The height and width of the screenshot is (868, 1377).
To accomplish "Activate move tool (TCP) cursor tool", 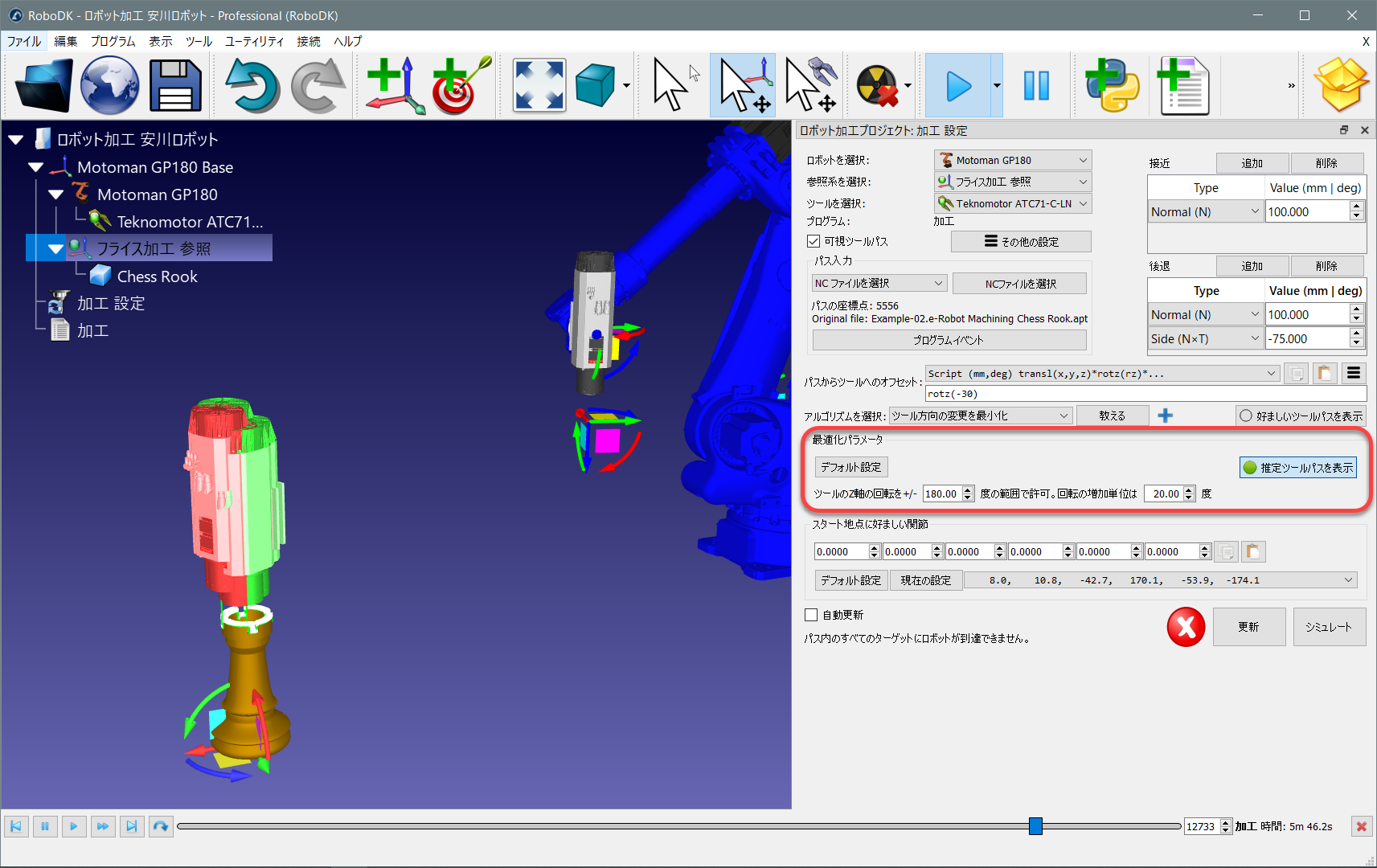I will [811, 85].
